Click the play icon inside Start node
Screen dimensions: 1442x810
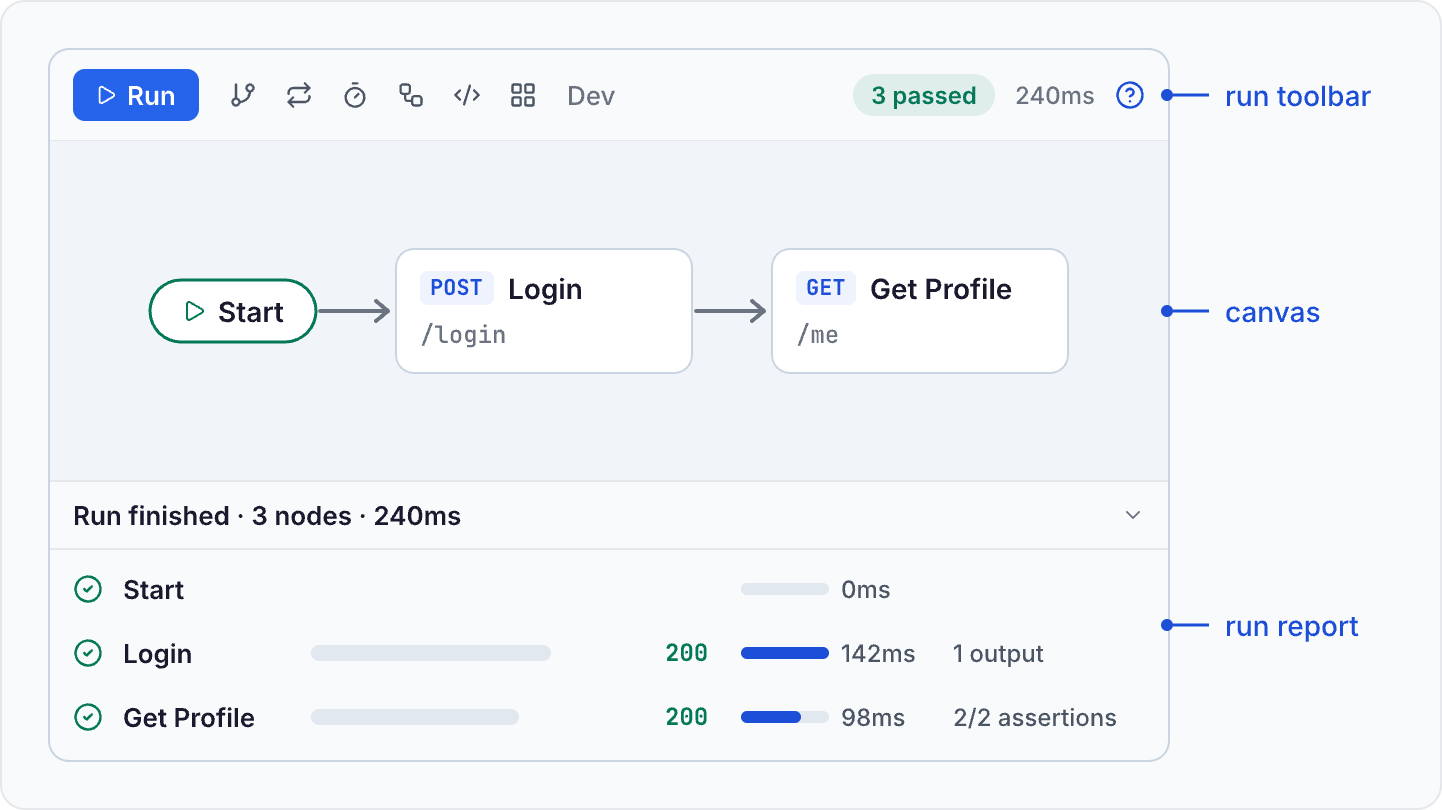click(195, 312)
